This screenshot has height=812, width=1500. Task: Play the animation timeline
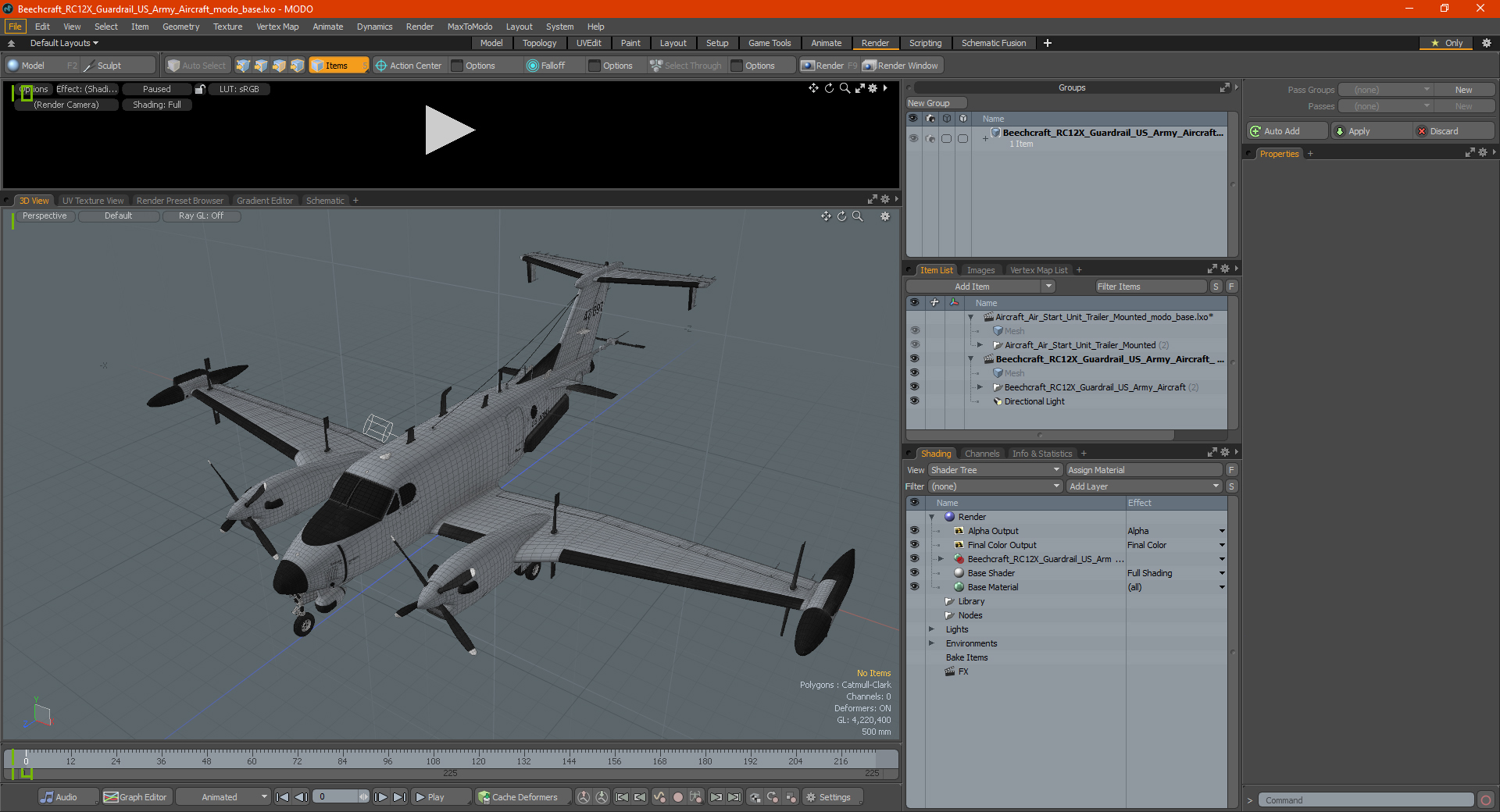pos(440,797)
